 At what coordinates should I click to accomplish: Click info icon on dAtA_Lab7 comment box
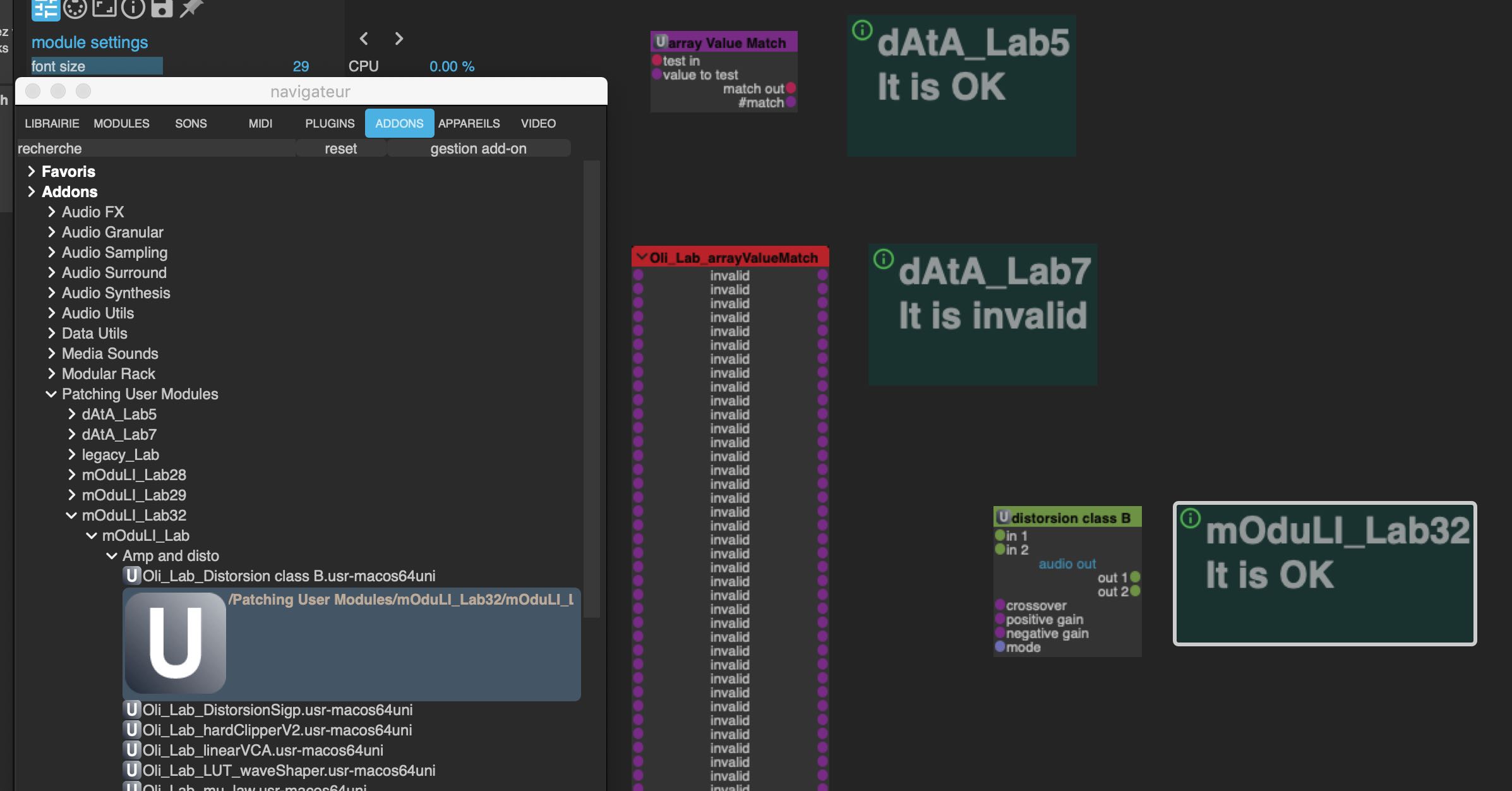[x=883, y=258]
